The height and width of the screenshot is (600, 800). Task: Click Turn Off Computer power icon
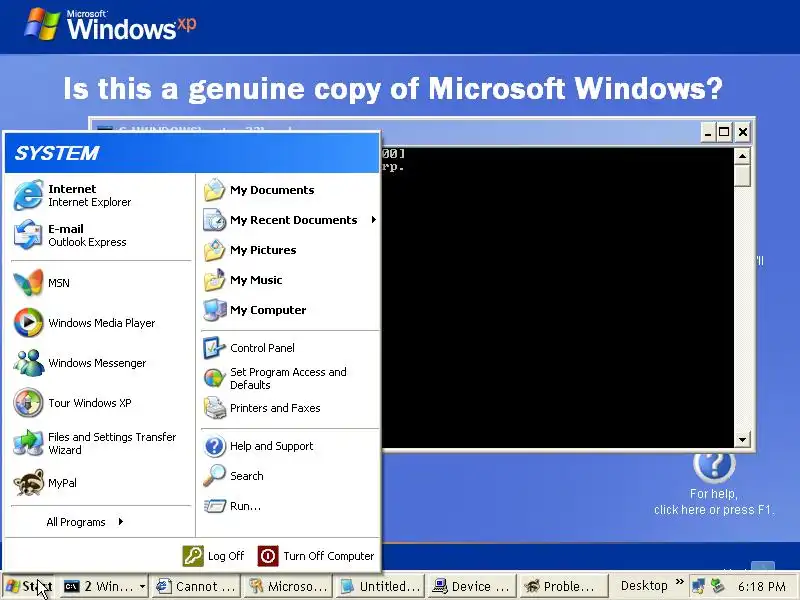click(268, 556)
